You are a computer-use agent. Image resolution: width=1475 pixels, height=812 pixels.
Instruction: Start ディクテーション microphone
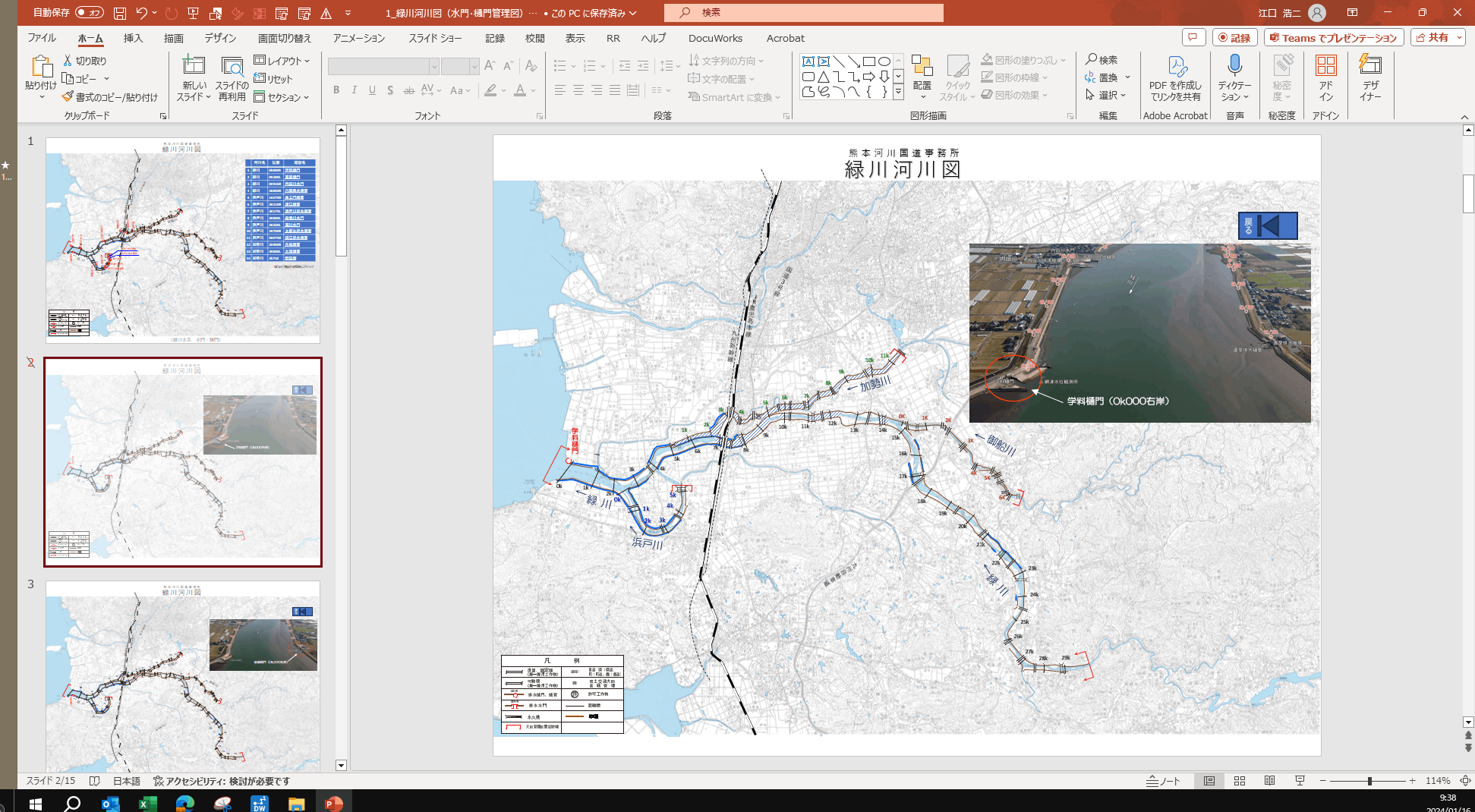coord(1234,77)
